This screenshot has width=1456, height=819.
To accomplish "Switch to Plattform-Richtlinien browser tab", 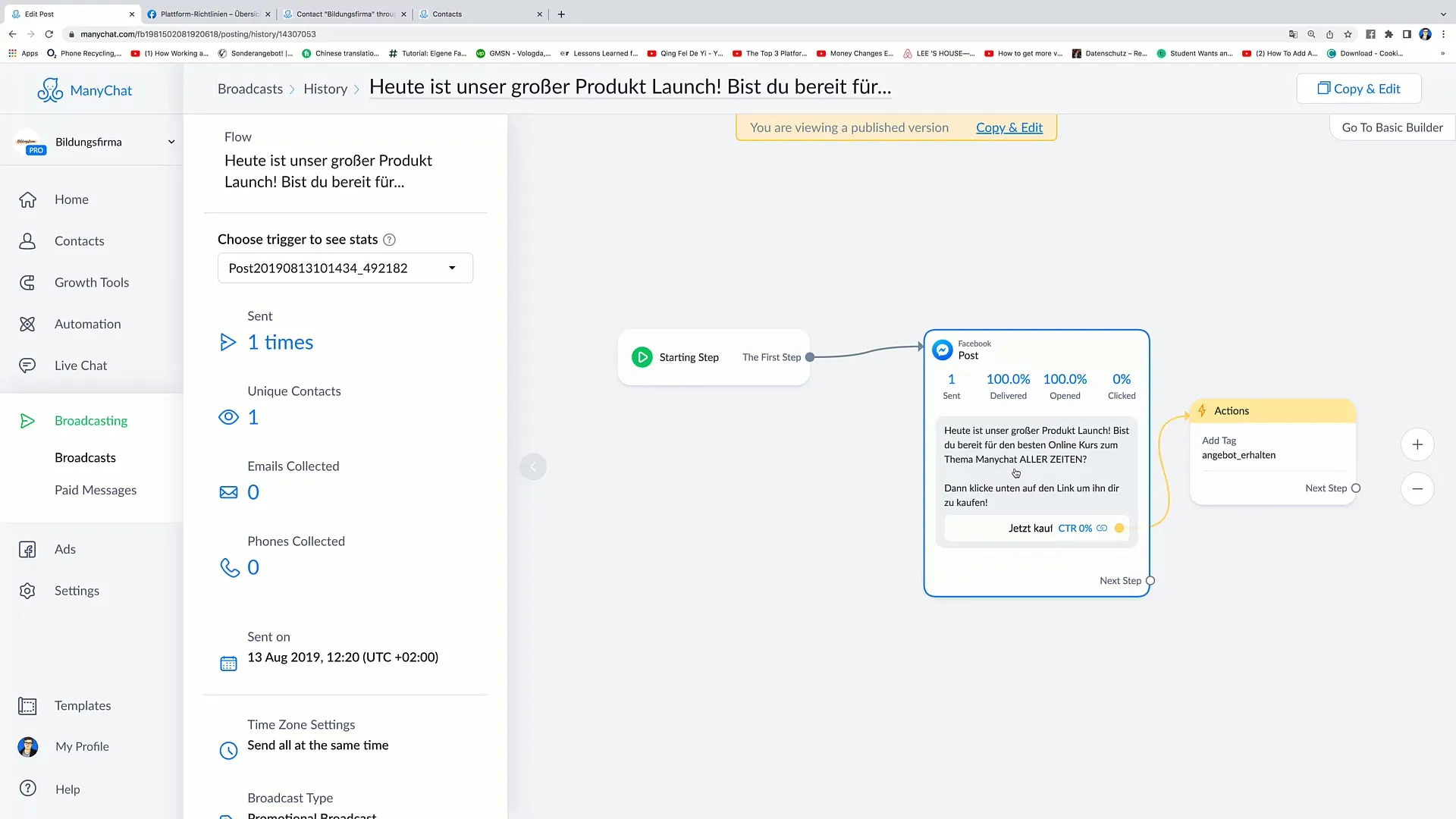I will click(x=209, y=14).
